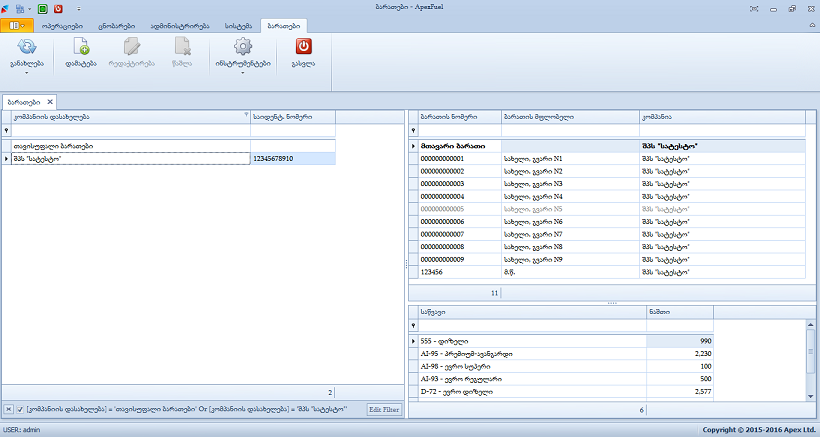This screenshot has height=437, width=820.
Task: Open the orange application menu button
Action: pyautogui.click(x=17, y=26)
